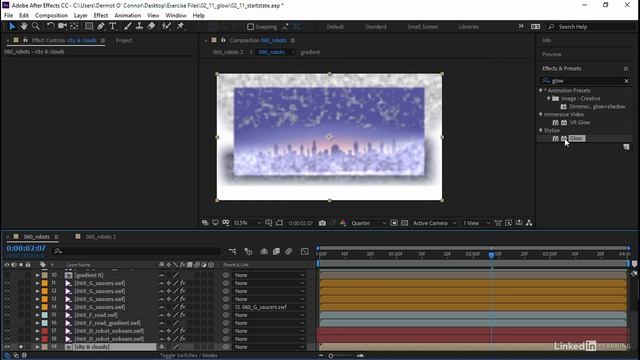
Task: Select the Pan Behind anchor point tool
Action: tap(74, 27)
